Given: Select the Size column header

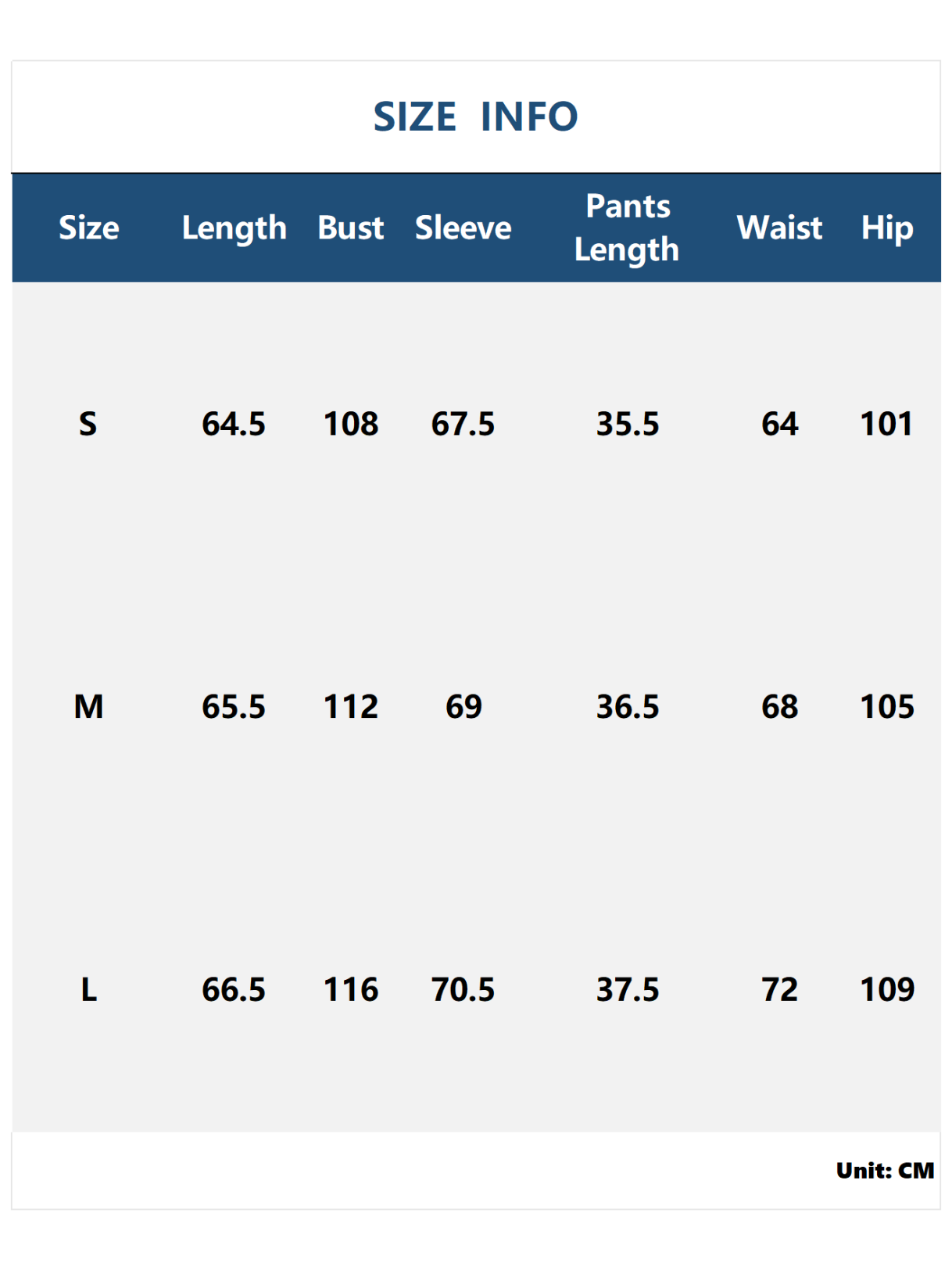Looking at the screenshot, I should coord(89,228).
